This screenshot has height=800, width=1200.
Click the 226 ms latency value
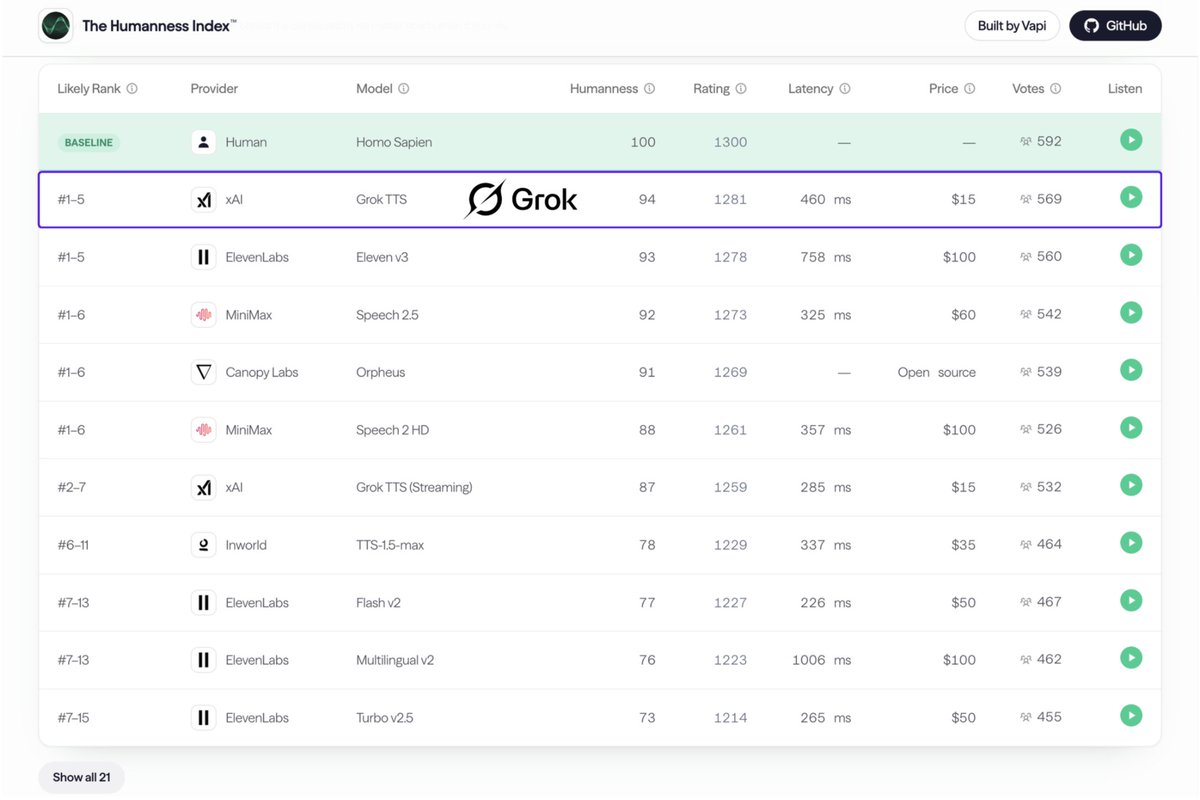pos(826,602)
